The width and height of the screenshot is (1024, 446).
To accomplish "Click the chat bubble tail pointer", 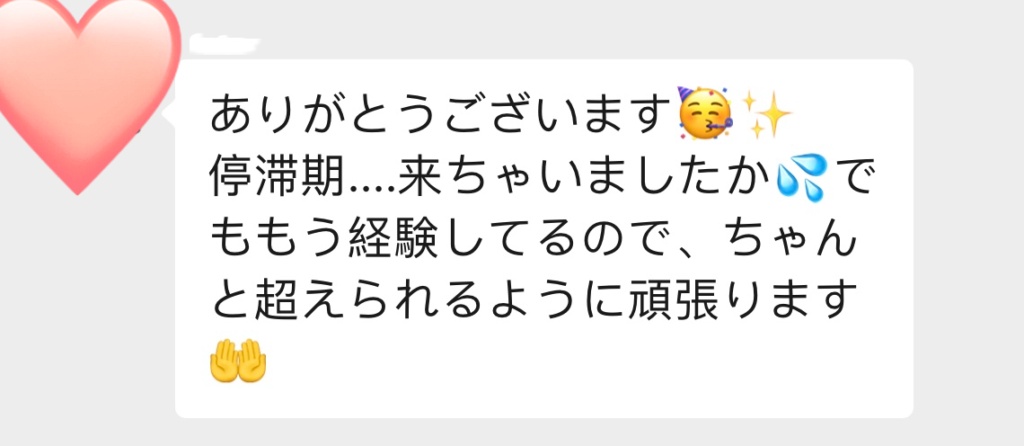I will coord(169,115).
